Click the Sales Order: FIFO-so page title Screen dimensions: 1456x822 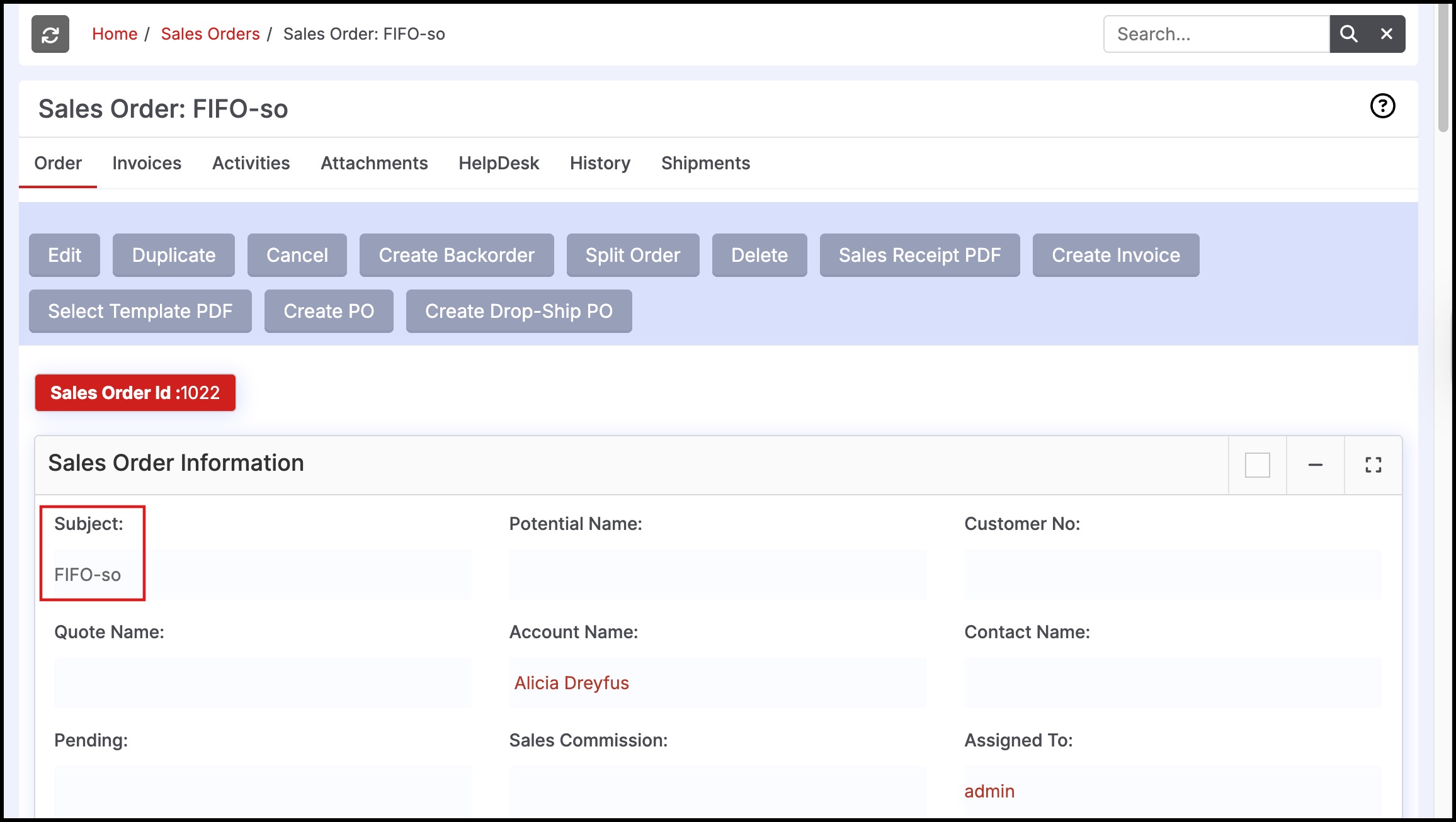(163, 109)
